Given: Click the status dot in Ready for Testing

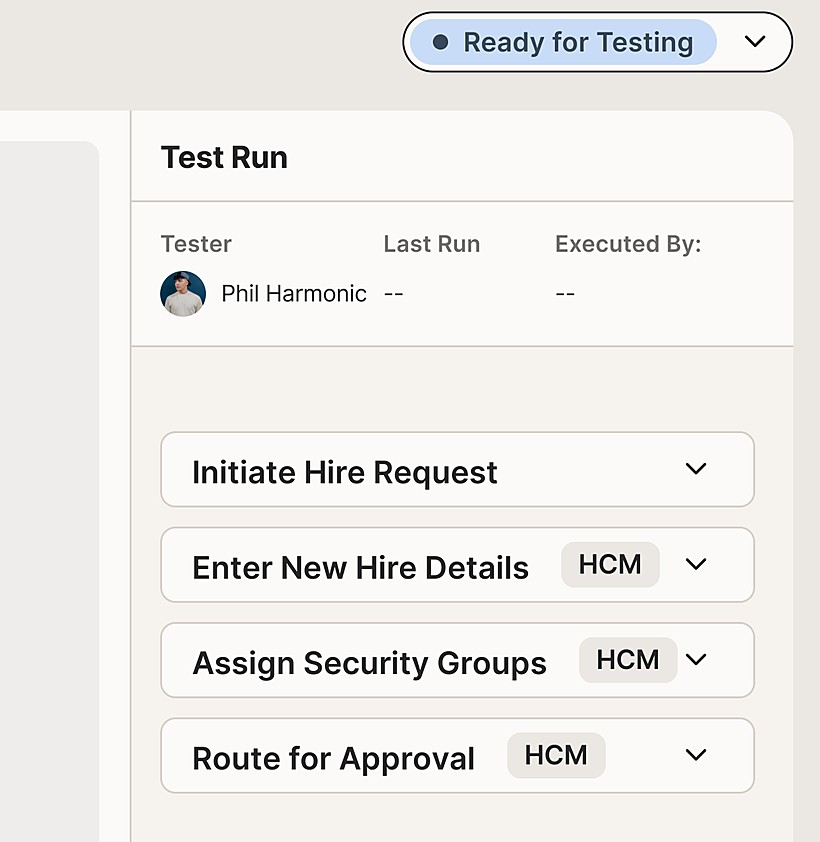Looking at the screenshot, I should tap(440, 42).
